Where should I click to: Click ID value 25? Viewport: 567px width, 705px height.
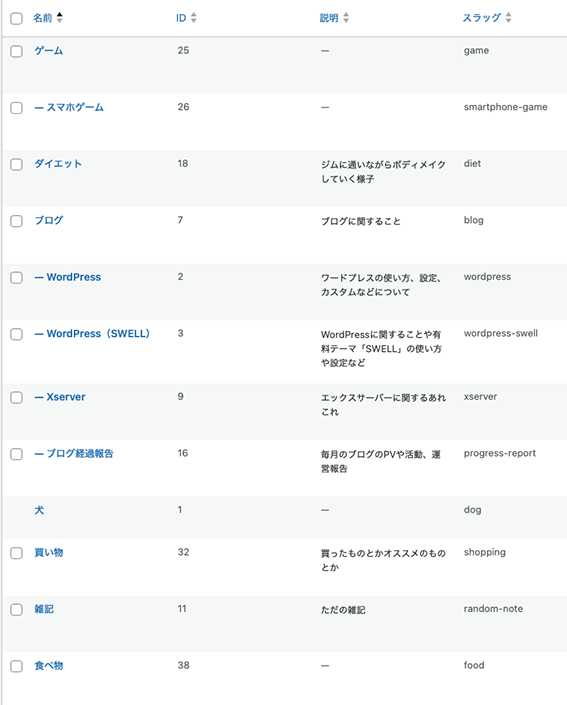(183, 50)
